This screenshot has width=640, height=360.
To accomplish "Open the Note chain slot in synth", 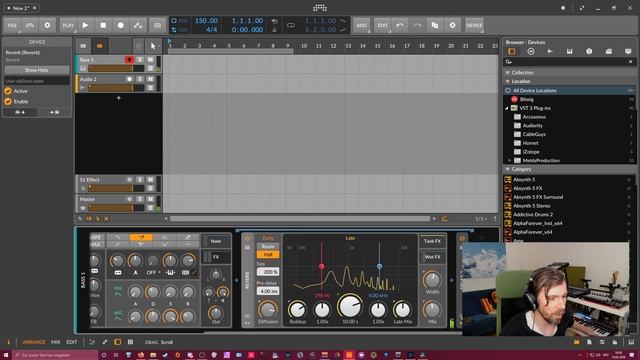I will click(x=216, y=242).
